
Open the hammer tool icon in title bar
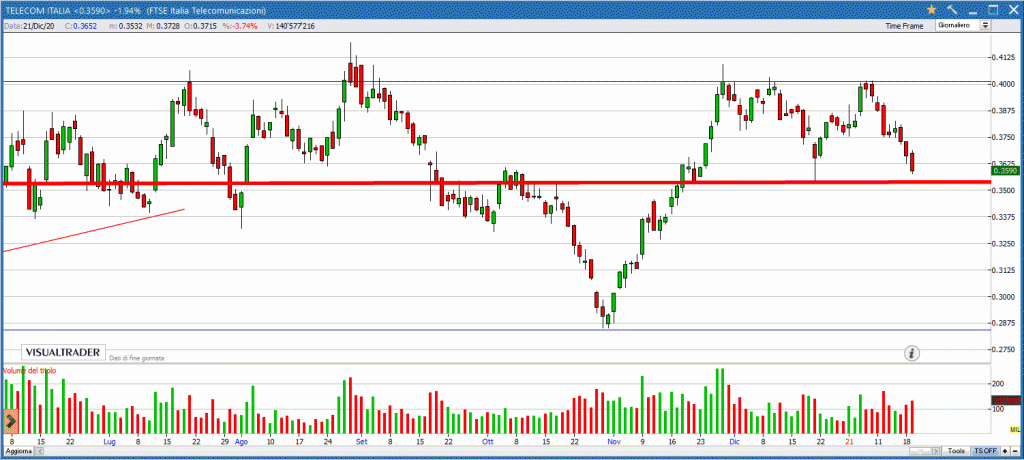952,9
